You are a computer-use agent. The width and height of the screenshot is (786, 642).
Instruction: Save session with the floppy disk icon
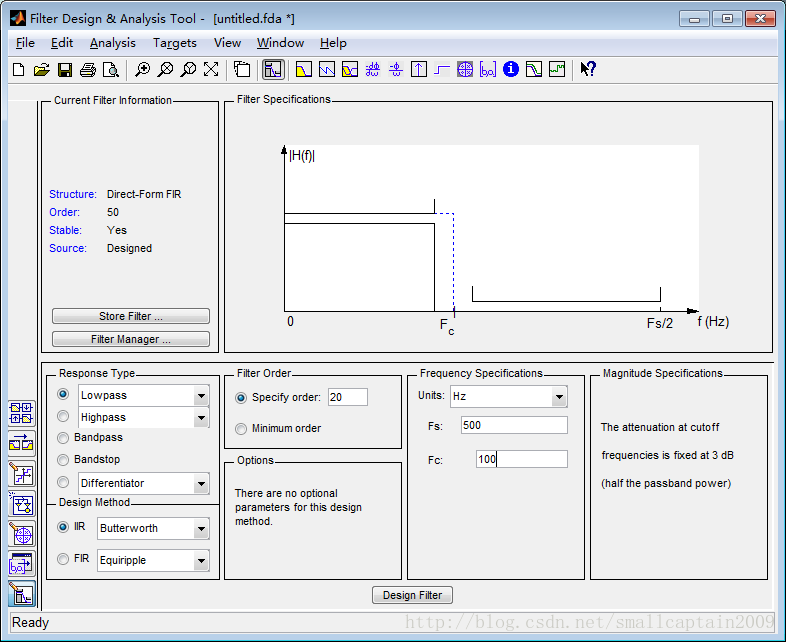[x=65, y=69]
